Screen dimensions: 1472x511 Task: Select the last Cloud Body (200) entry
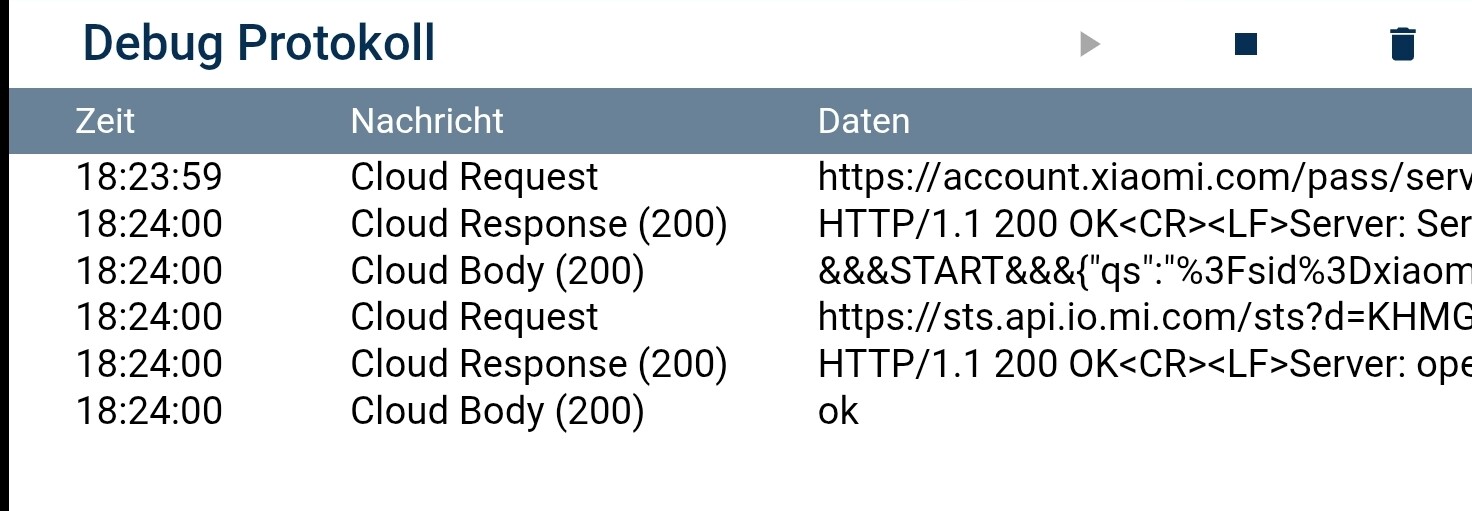pos(497,411)
